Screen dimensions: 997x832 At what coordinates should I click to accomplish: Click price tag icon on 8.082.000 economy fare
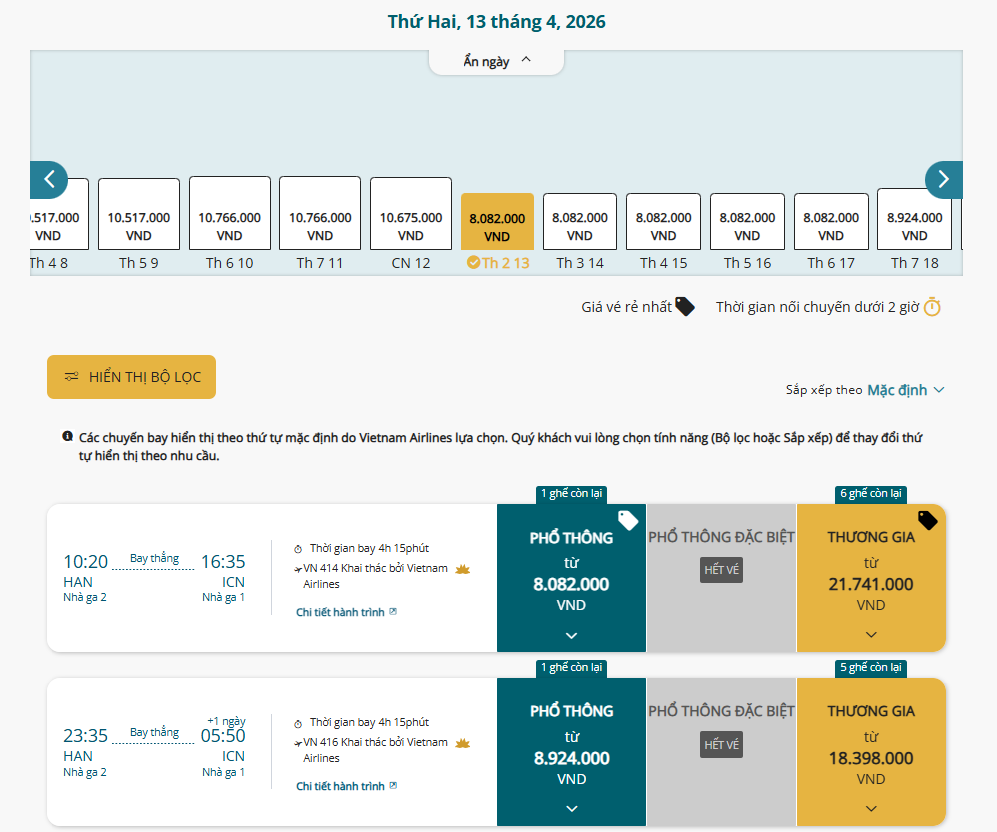click(x=628, y=520)
